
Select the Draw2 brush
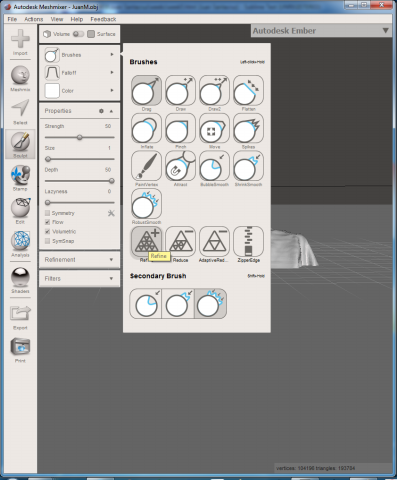[214, 90]
